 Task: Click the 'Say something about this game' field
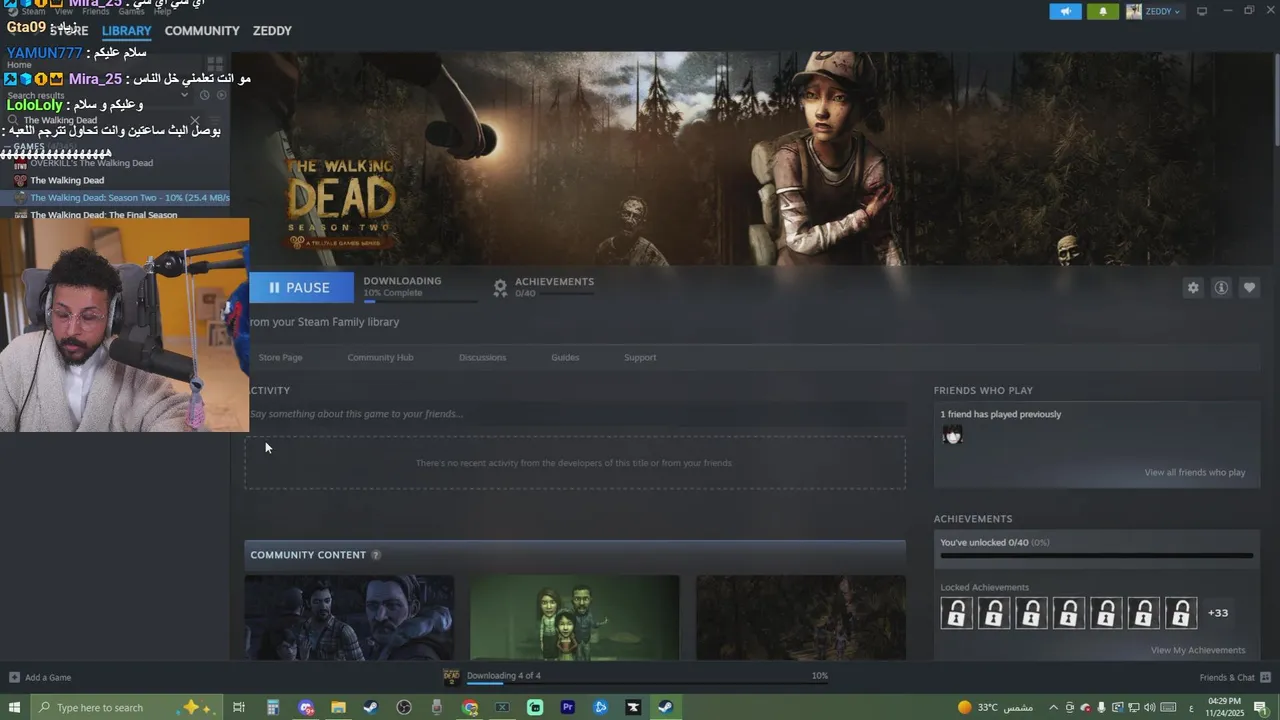(576, 414)
